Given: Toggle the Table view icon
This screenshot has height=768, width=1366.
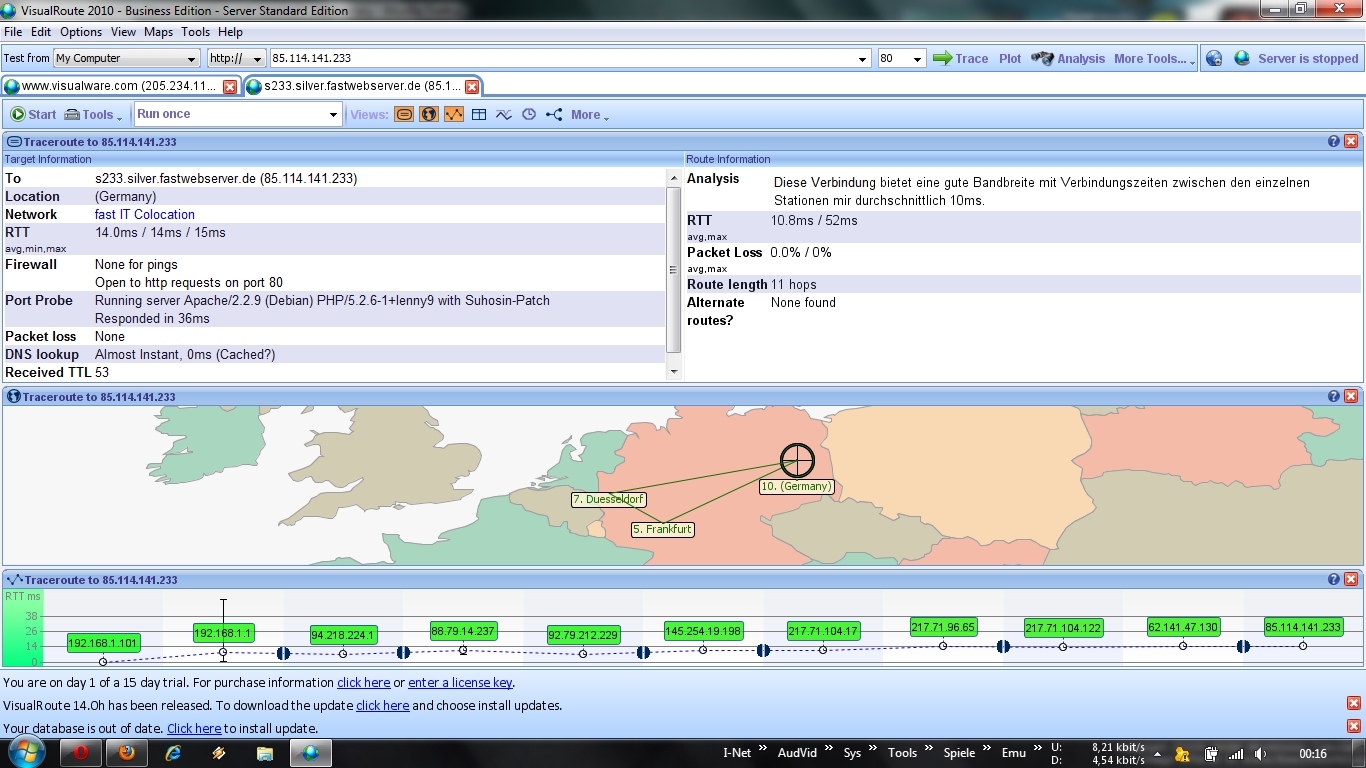Looking at the screenshot, I should (479, 115).
